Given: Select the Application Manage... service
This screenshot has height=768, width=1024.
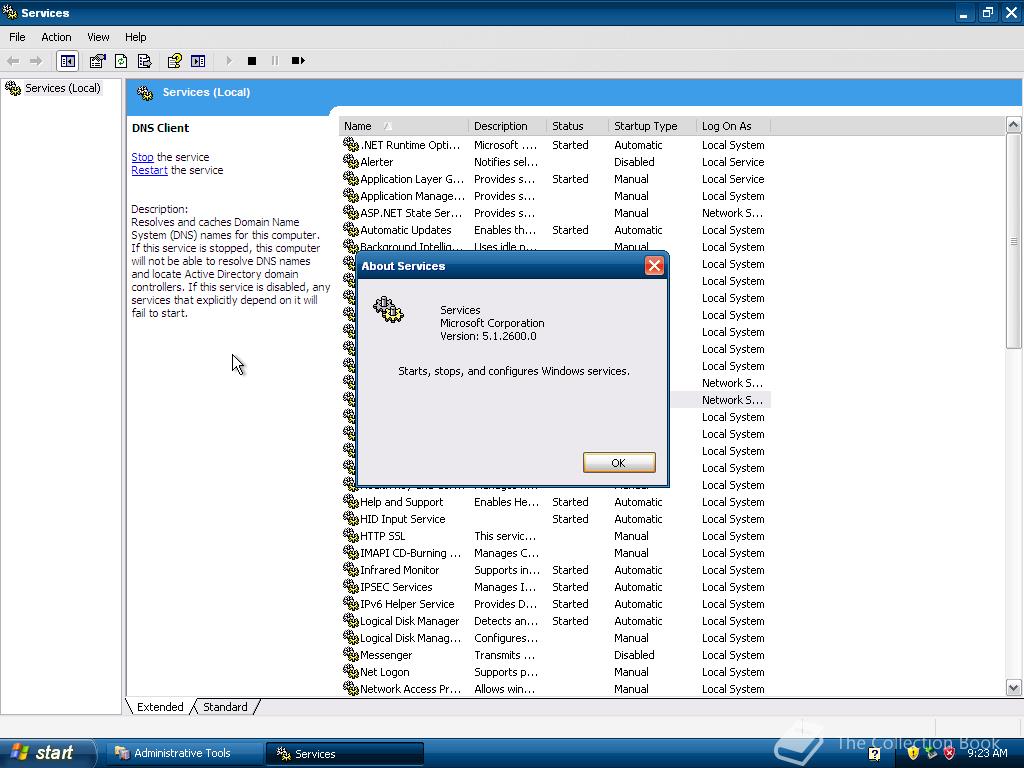Looking at the screenshot, I should click(555, 196).
